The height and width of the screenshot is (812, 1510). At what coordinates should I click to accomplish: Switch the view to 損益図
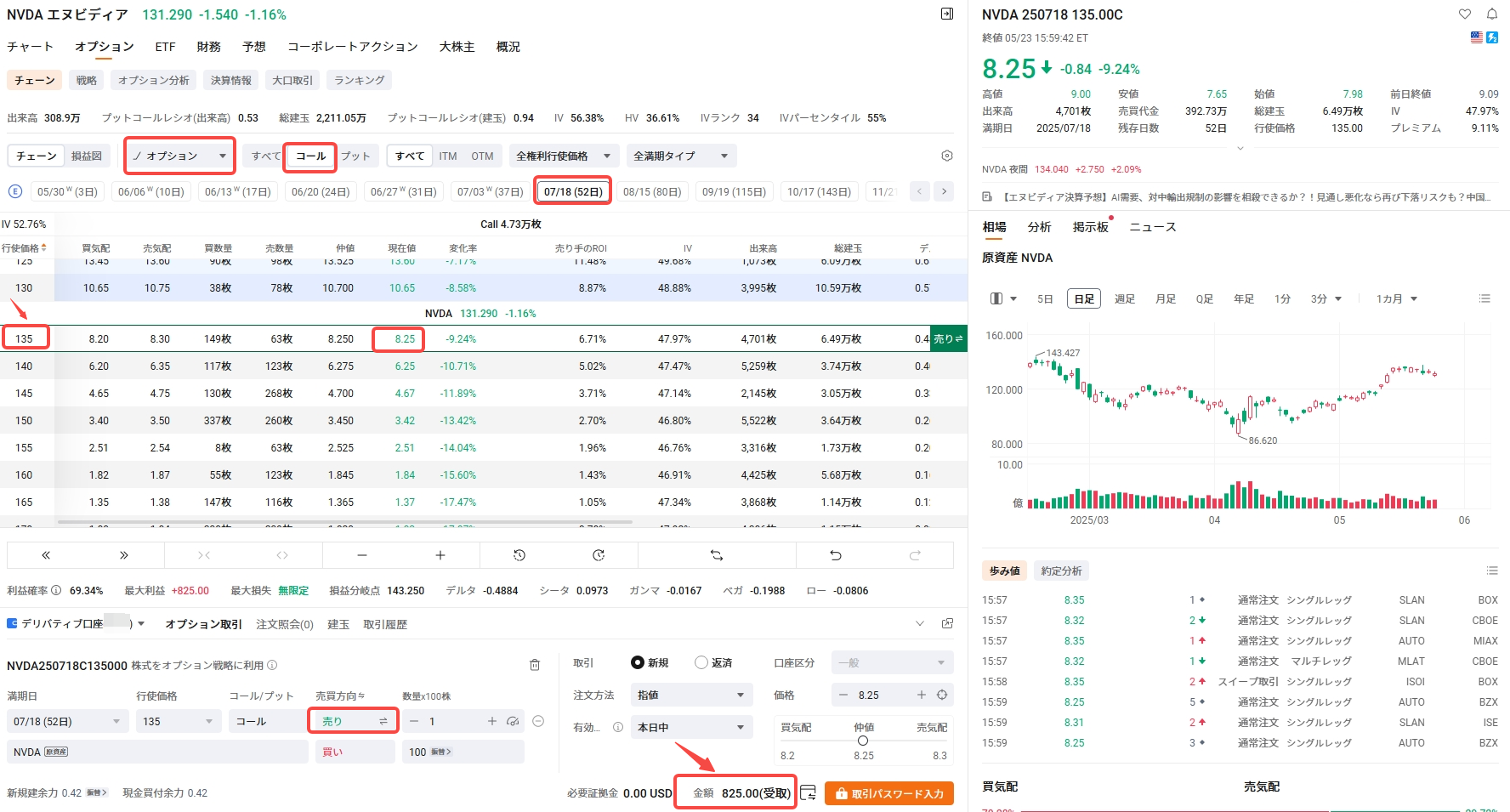tap(86, 156)
